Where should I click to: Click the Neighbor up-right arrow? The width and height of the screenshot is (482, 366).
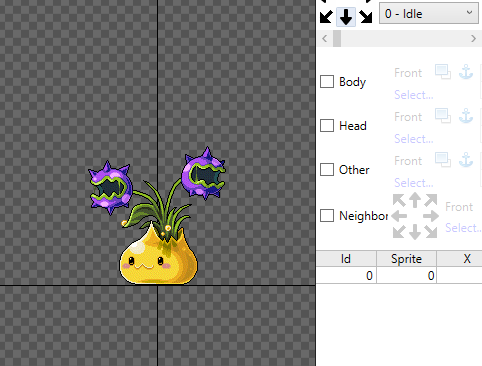point(431,200)
